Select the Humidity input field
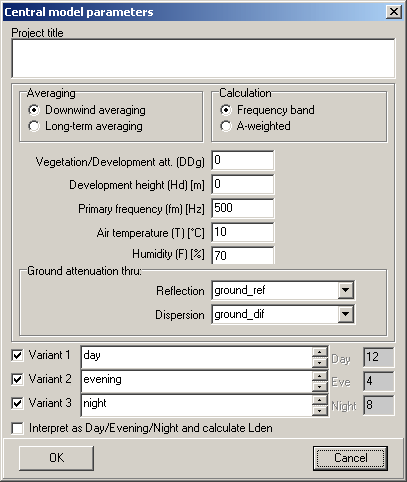 [243, 256]
